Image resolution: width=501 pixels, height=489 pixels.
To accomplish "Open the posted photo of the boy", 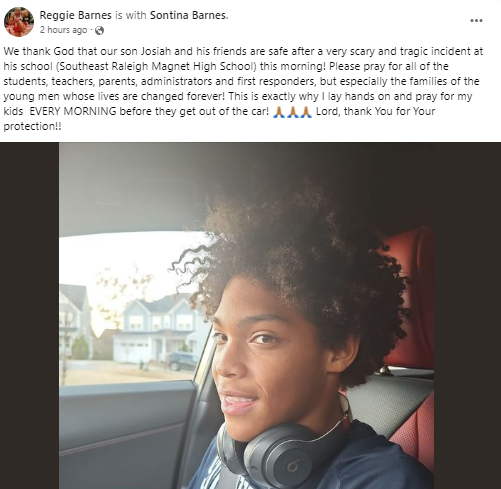I will pyautogui.click(x=247, y=316).
